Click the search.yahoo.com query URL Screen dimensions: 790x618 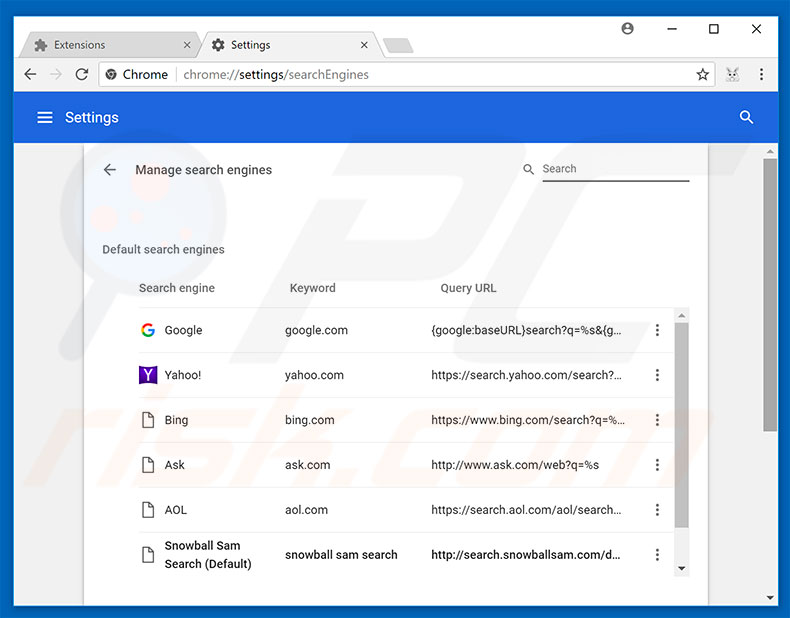click(x=526, y=375)
